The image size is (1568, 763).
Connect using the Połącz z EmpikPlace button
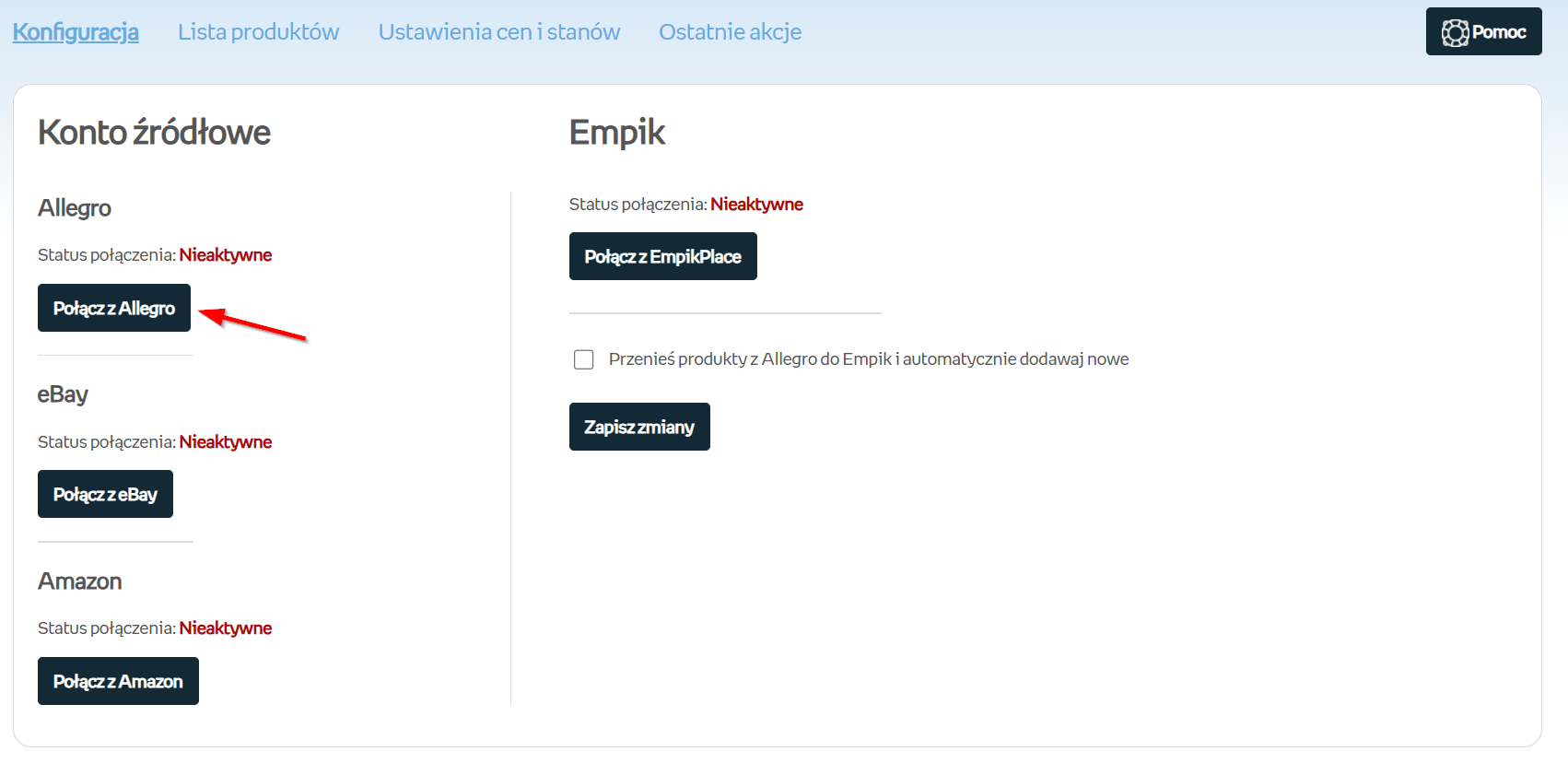(x=662, y=256)
